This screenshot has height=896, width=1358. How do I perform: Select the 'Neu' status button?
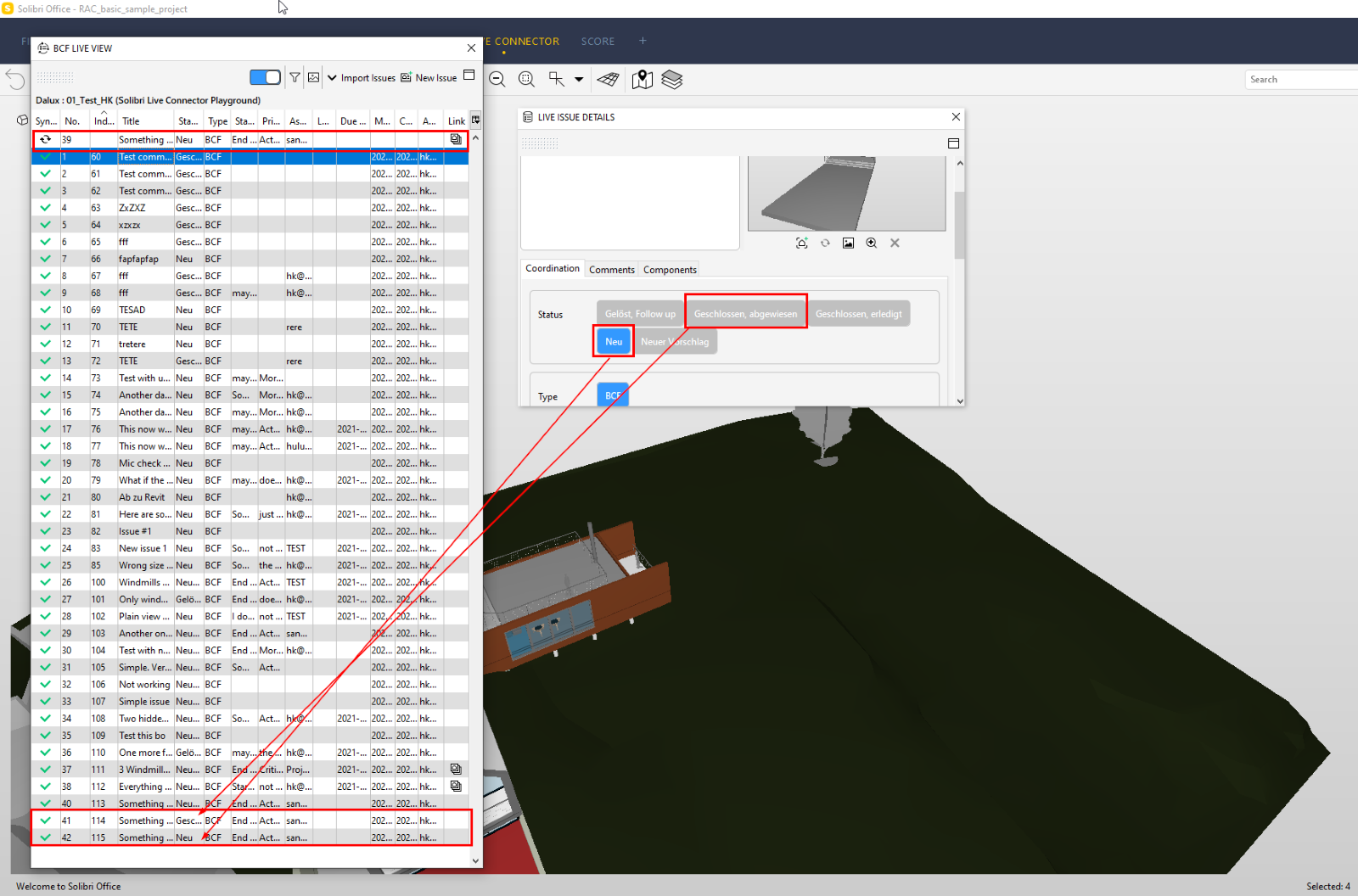(614, 342)
